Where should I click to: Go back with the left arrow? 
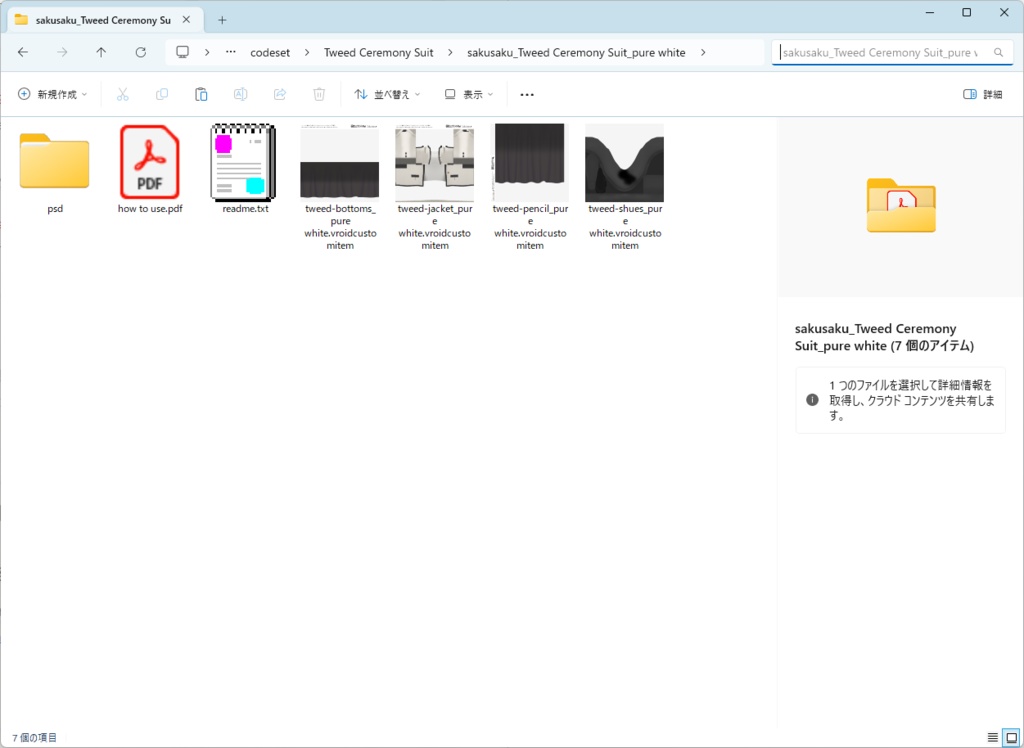pos(23,52)
